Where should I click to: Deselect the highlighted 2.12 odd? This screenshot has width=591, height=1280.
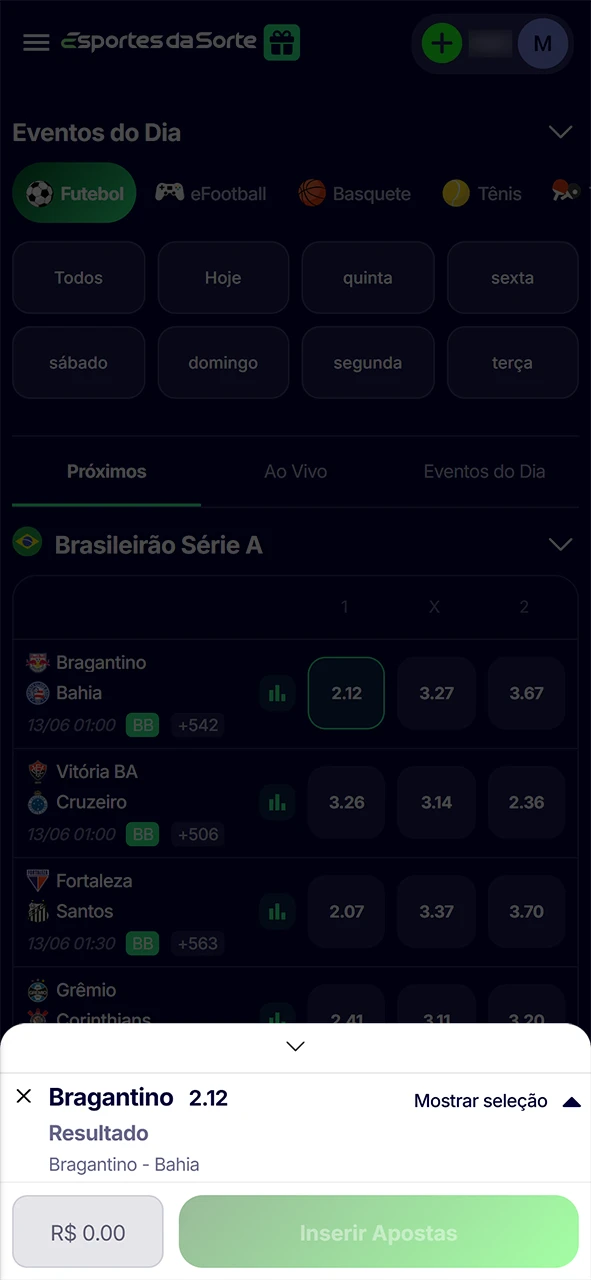point(345,693)
